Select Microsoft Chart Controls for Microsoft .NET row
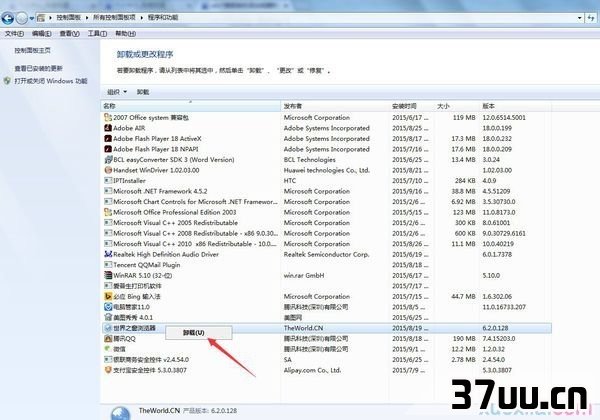Screen dimensions: 600x420 [327, 202]
